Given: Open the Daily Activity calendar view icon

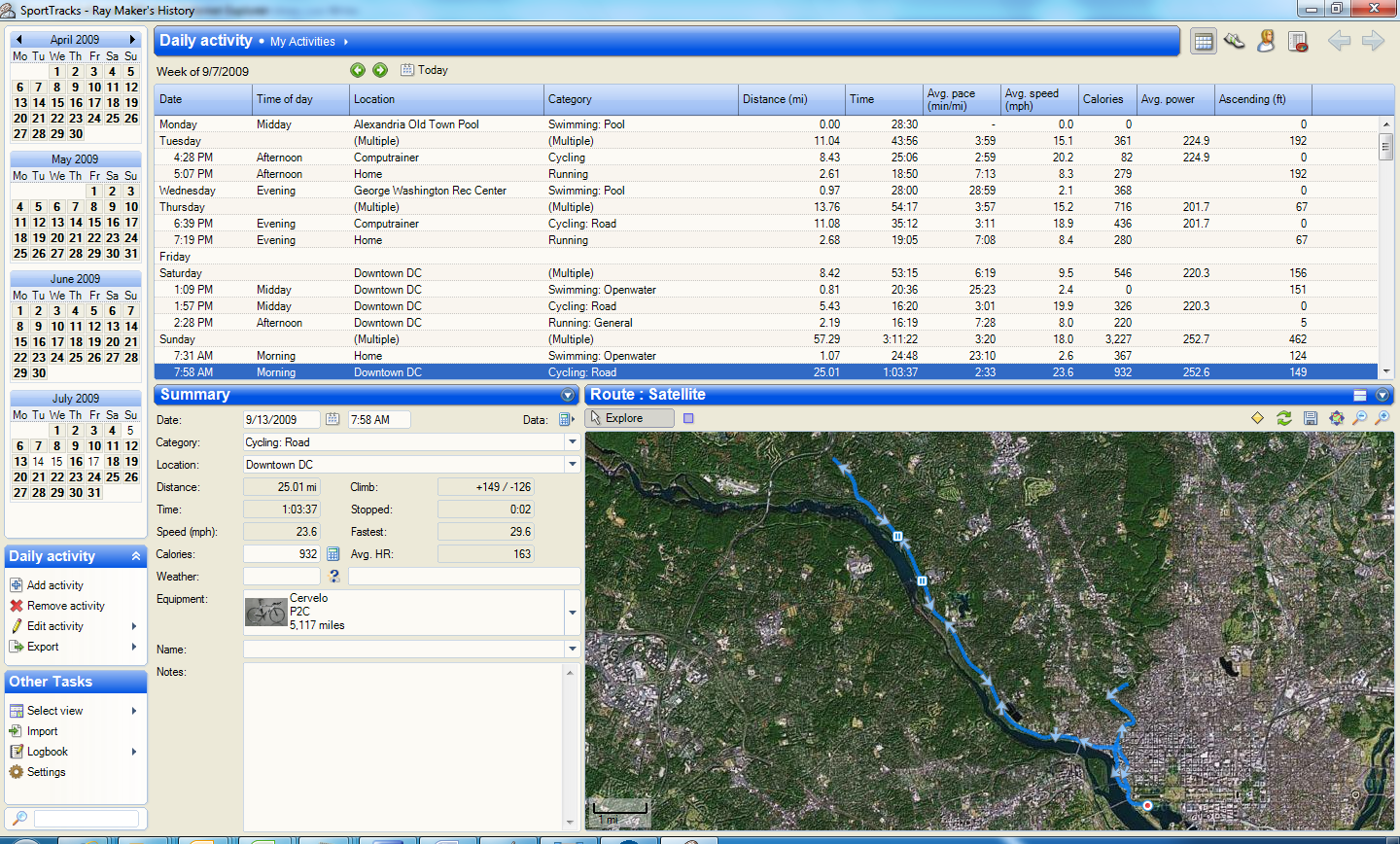Looking at the screenshot, I should pos(1204,41).
